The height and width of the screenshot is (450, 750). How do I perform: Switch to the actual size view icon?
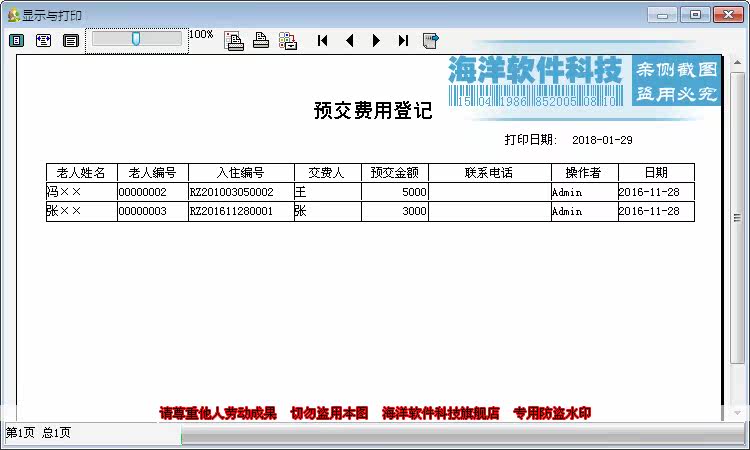pos(71,41)
